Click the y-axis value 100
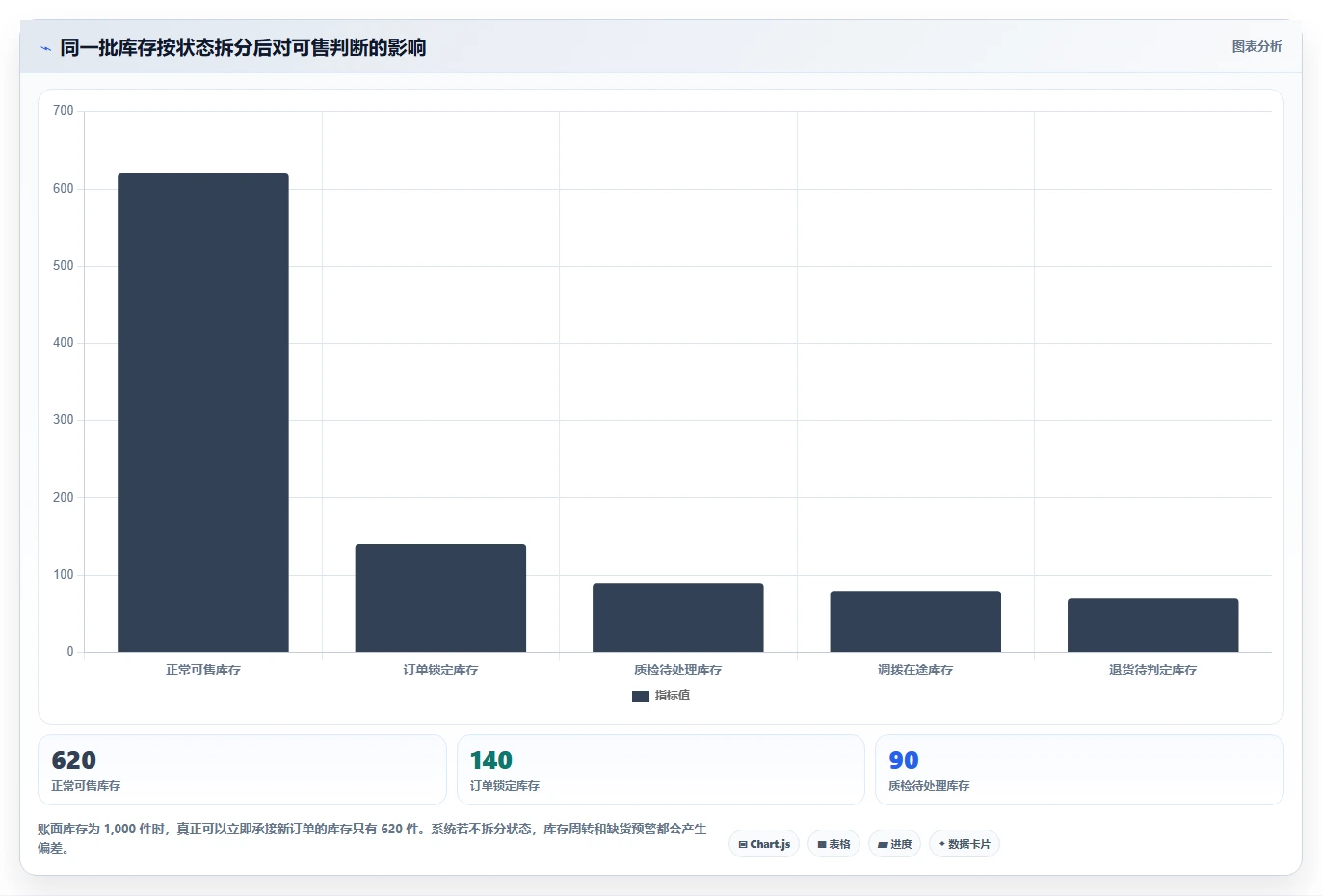Screen dimensions: 1322x896 64,575
